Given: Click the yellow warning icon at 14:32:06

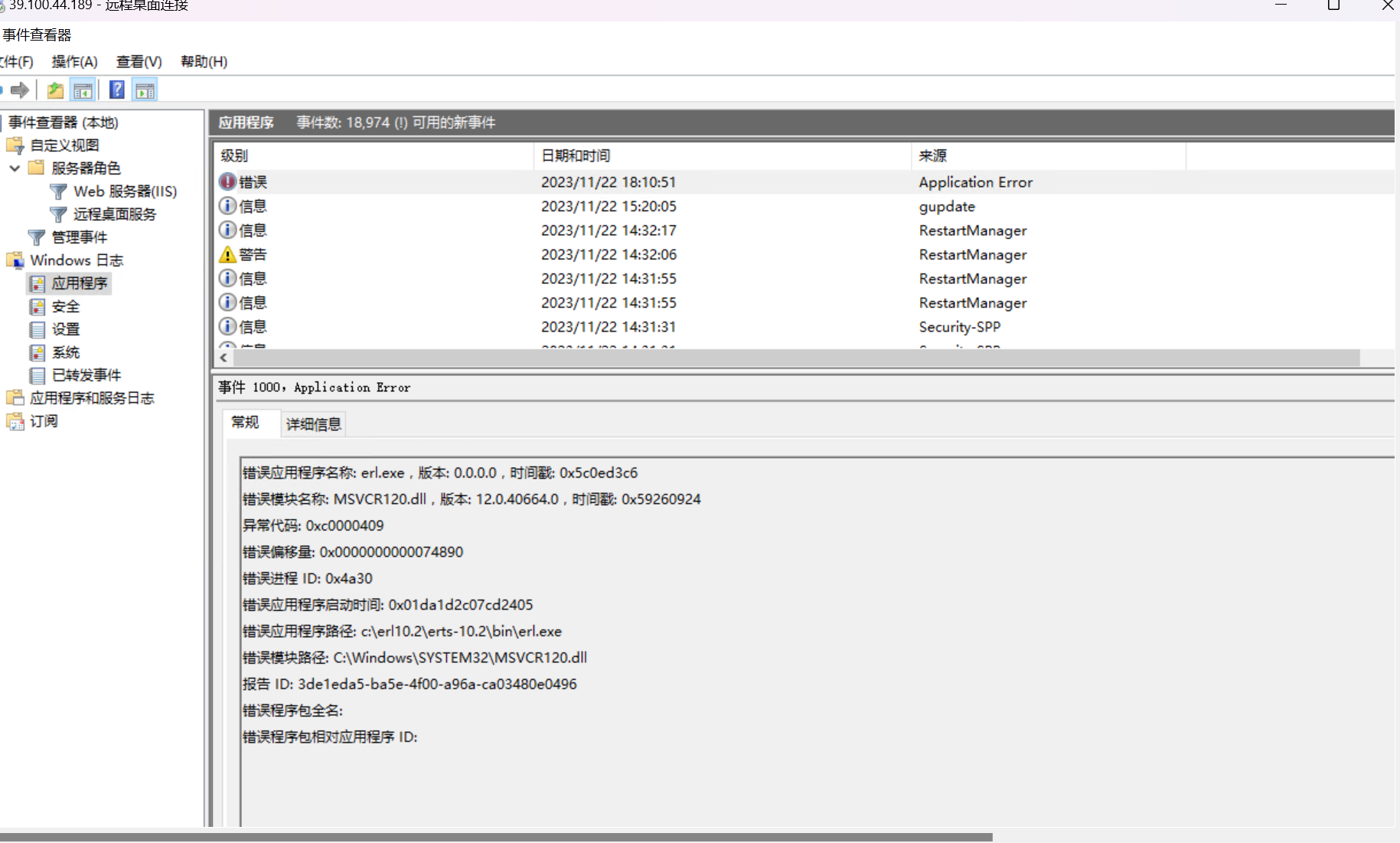Looking at the screenshot, I should [227, 254].
